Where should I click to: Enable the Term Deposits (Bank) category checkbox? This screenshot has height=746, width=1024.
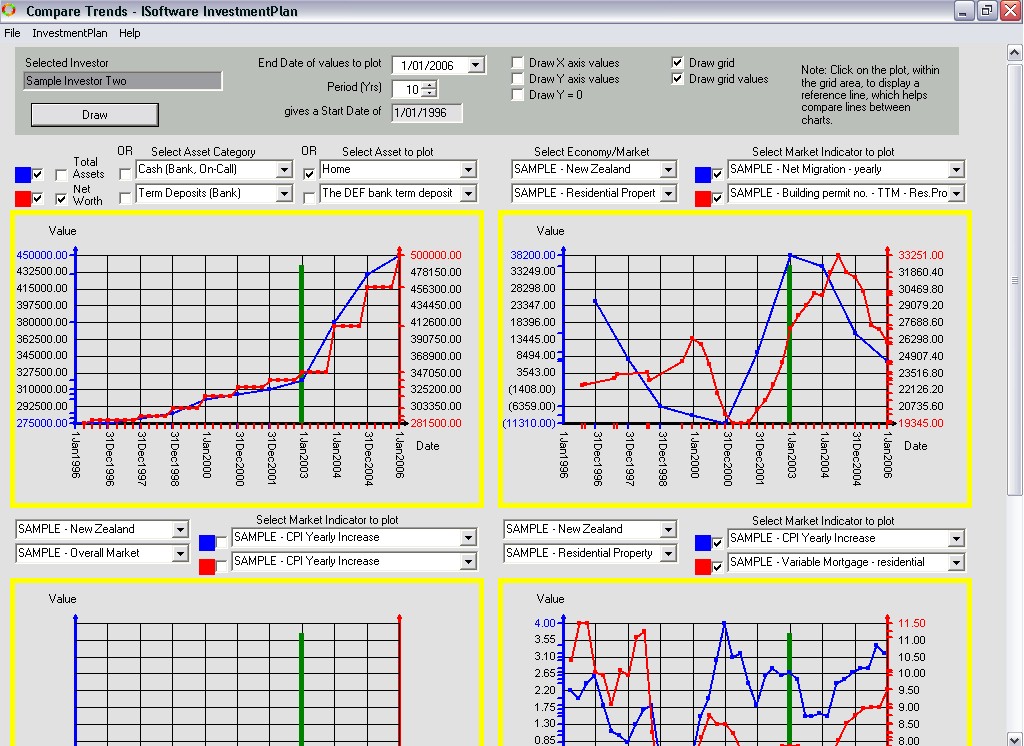click(125, 199)
